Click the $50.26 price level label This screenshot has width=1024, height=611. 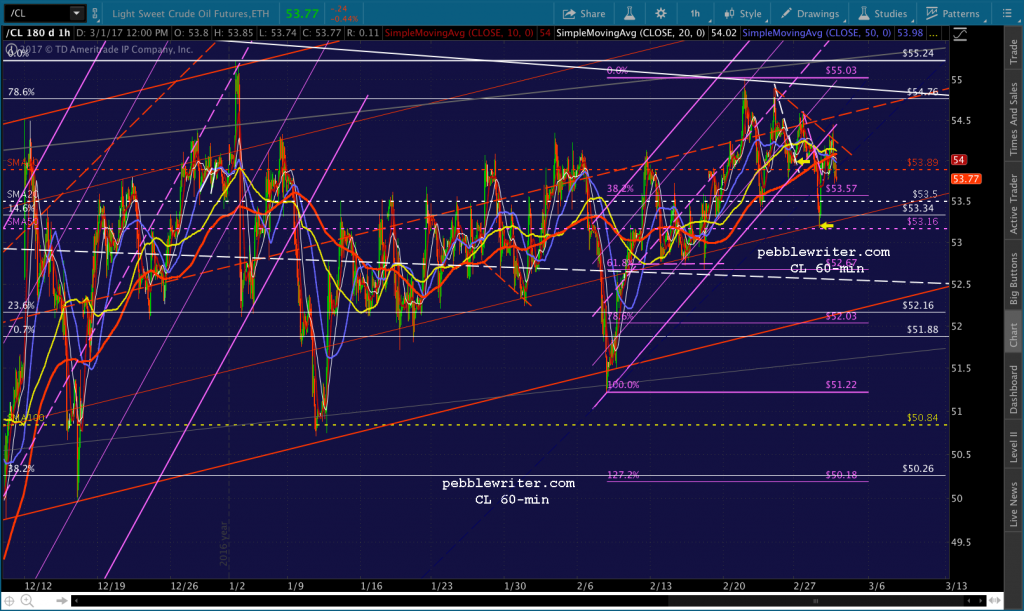[x=918, y=469]
